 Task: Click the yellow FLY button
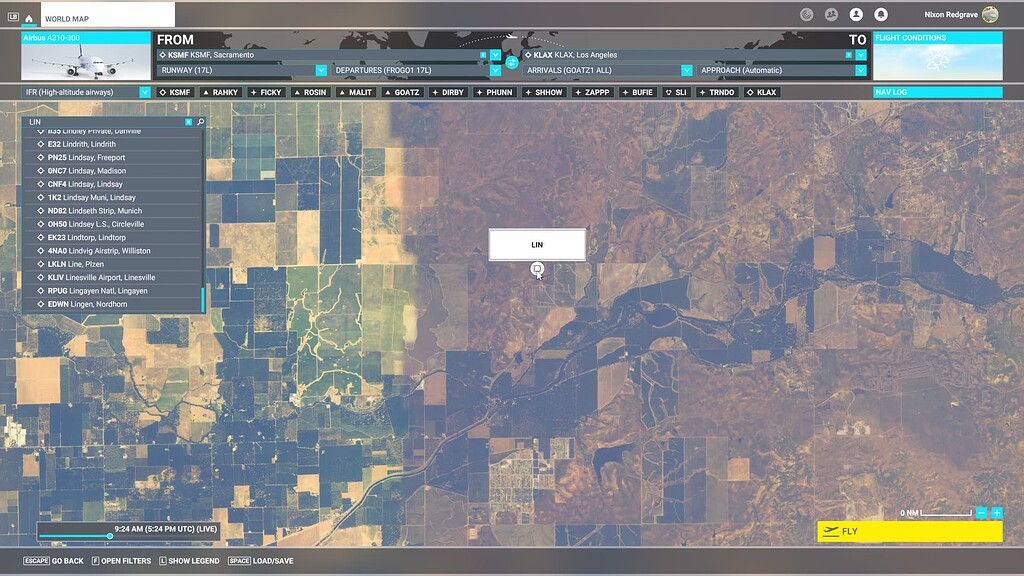coord(908,531)
